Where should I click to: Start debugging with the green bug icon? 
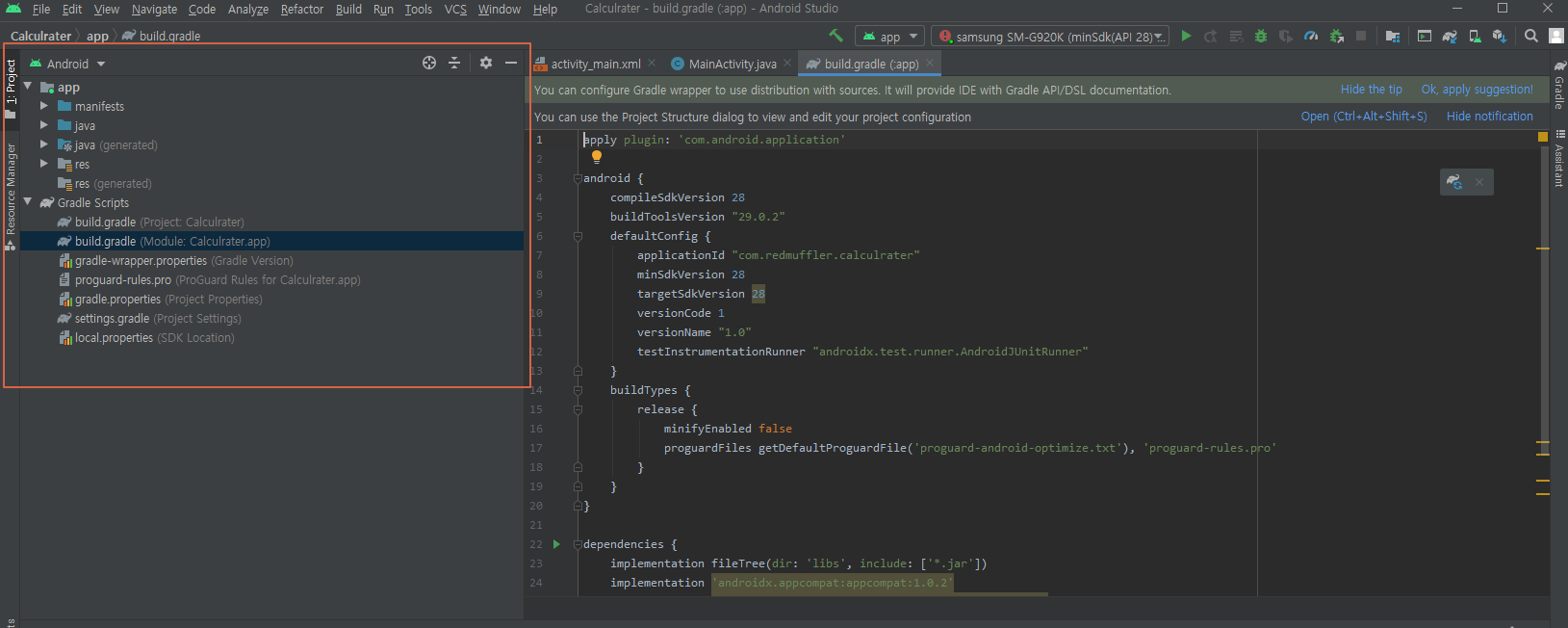1260,36
